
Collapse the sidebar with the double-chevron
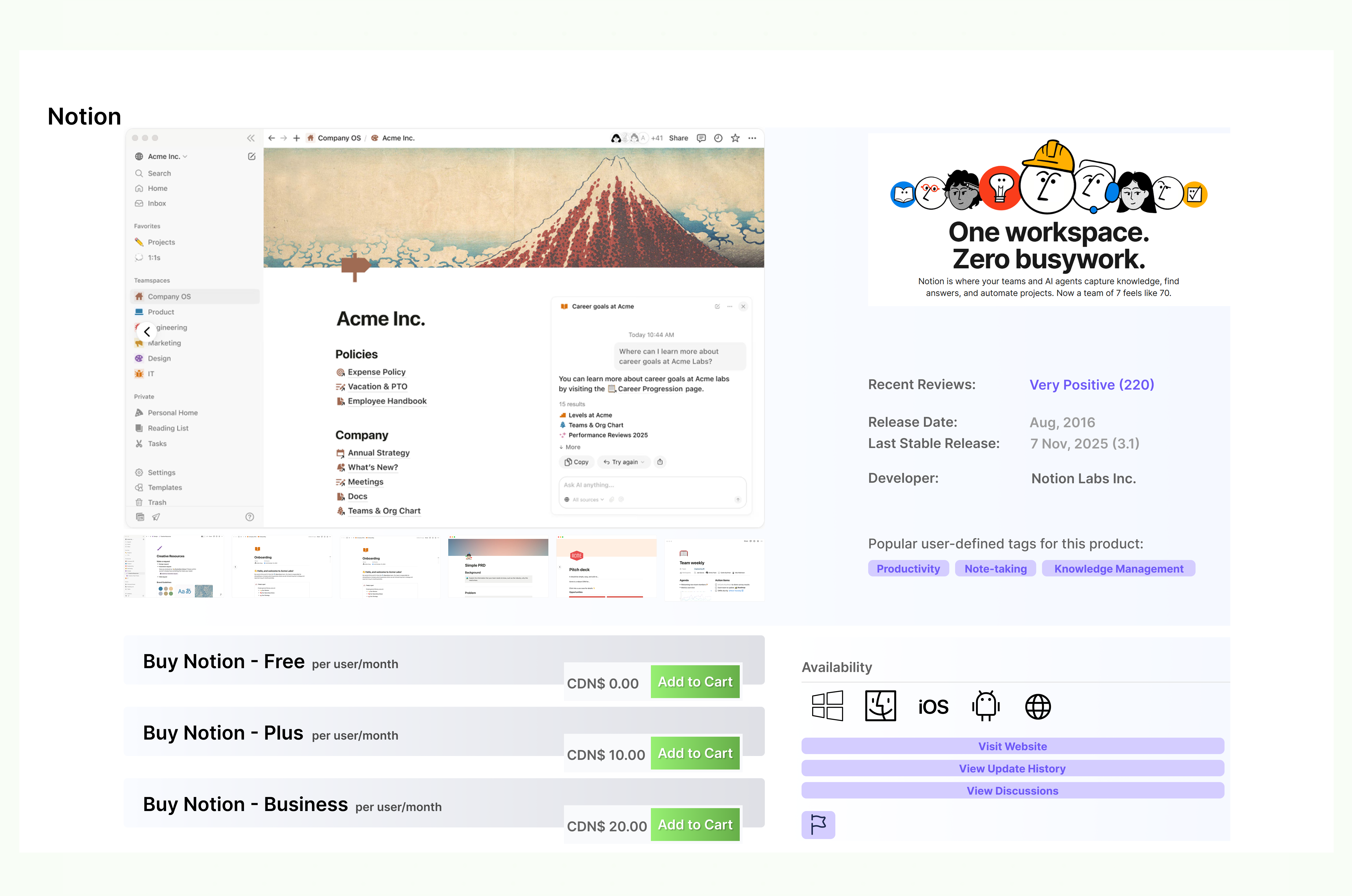[x=251, y=138]
